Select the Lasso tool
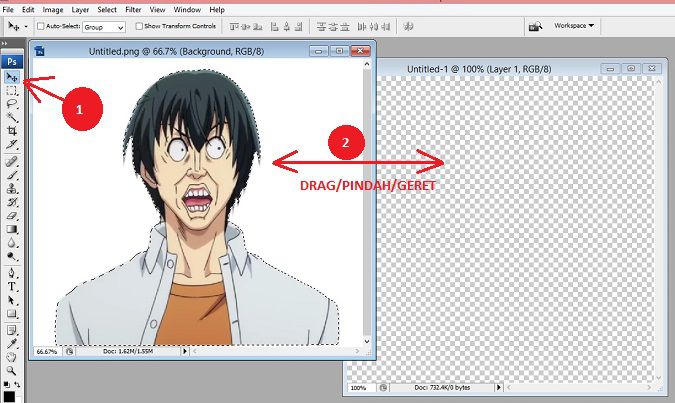 (x=12, y=104)
